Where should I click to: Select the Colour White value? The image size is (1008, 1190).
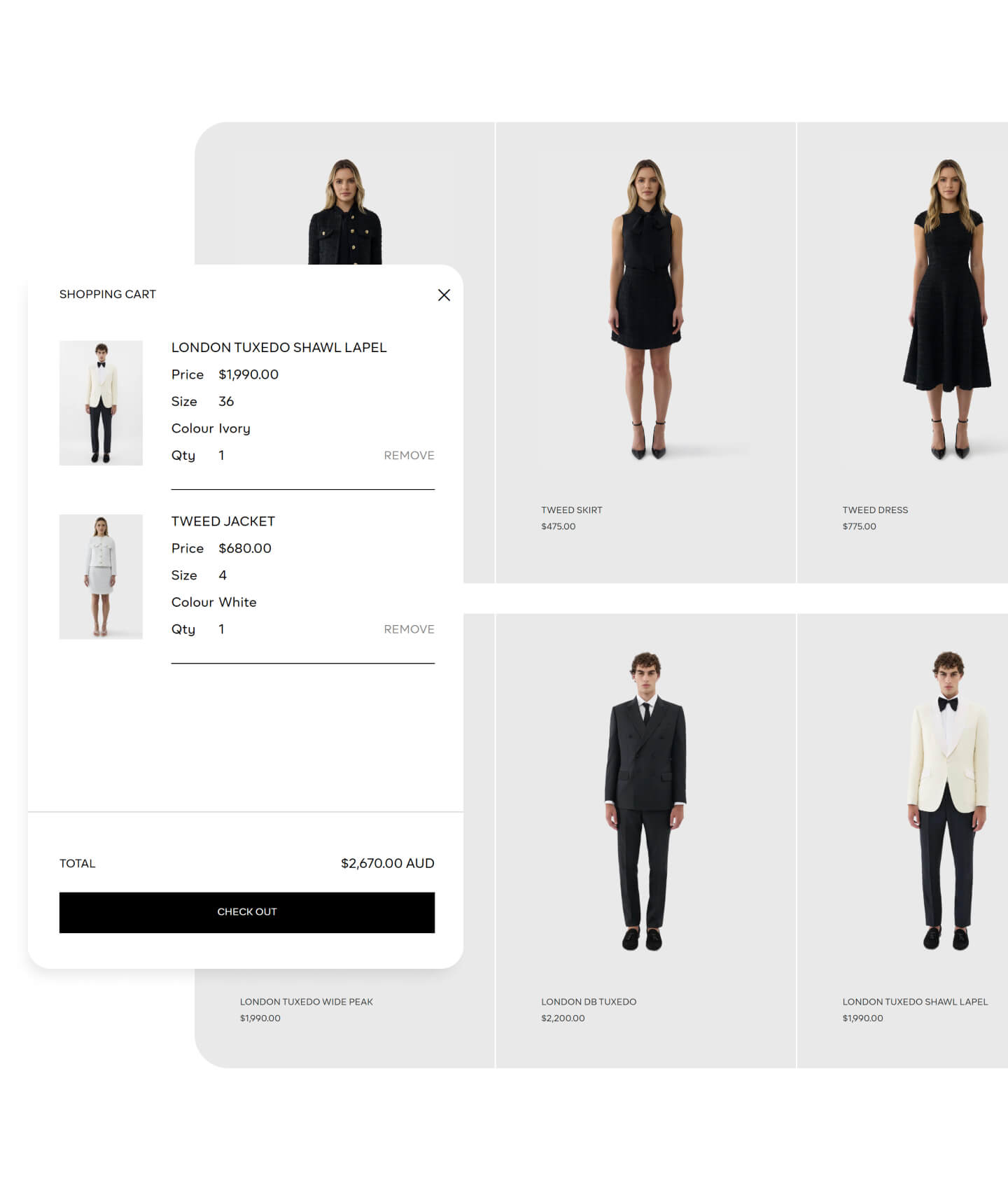(x=237, y=602)
